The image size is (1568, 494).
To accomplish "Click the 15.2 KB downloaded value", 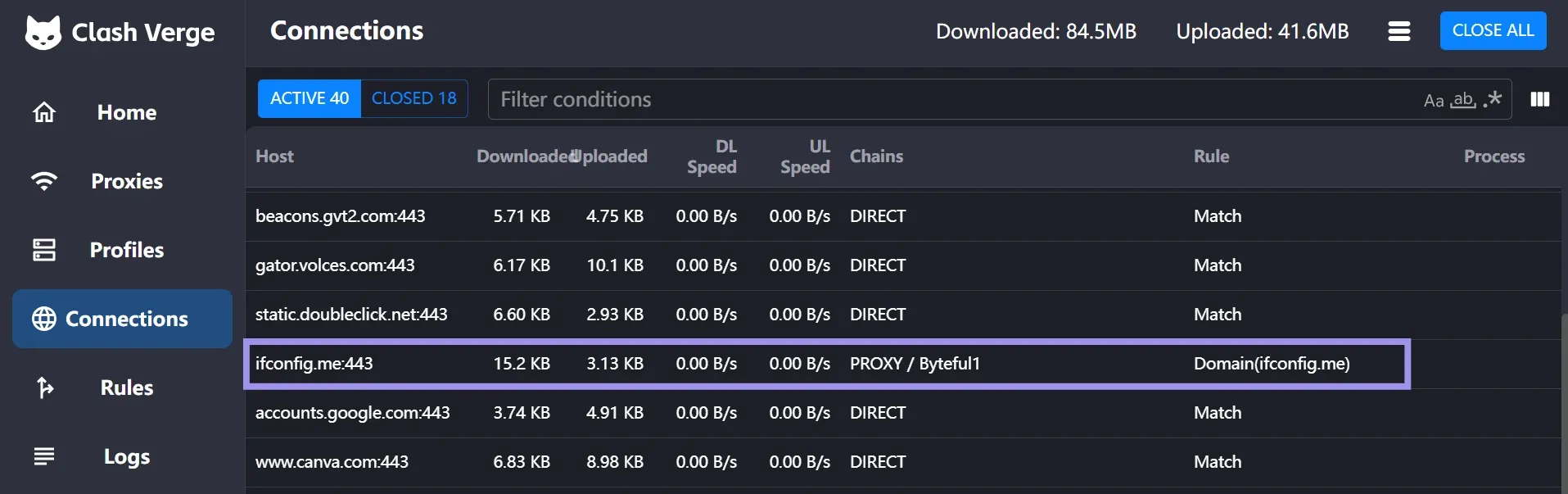I will pos(522,364).
